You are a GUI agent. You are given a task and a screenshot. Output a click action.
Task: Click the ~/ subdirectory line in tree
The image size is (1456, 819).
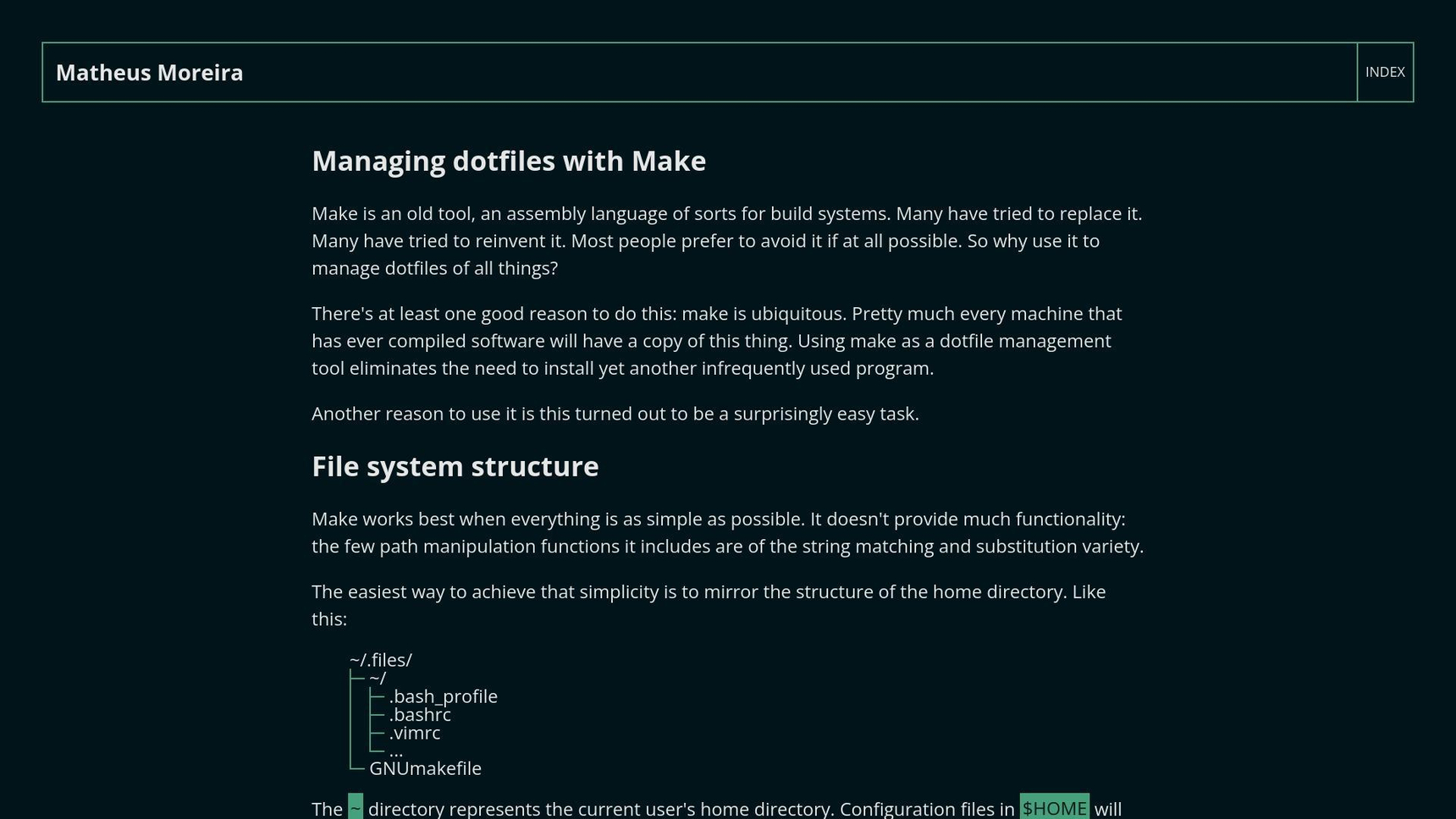pyautogui.click(x=378, y=678)
